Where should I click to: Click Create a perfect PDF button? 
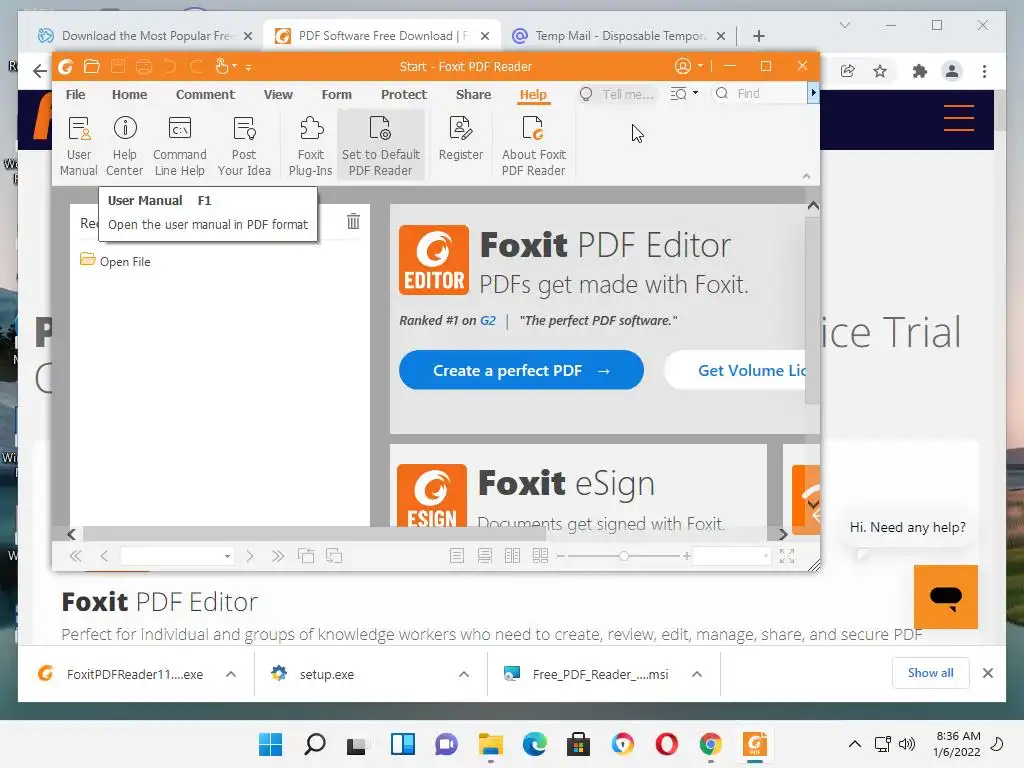tap(521, 370)
